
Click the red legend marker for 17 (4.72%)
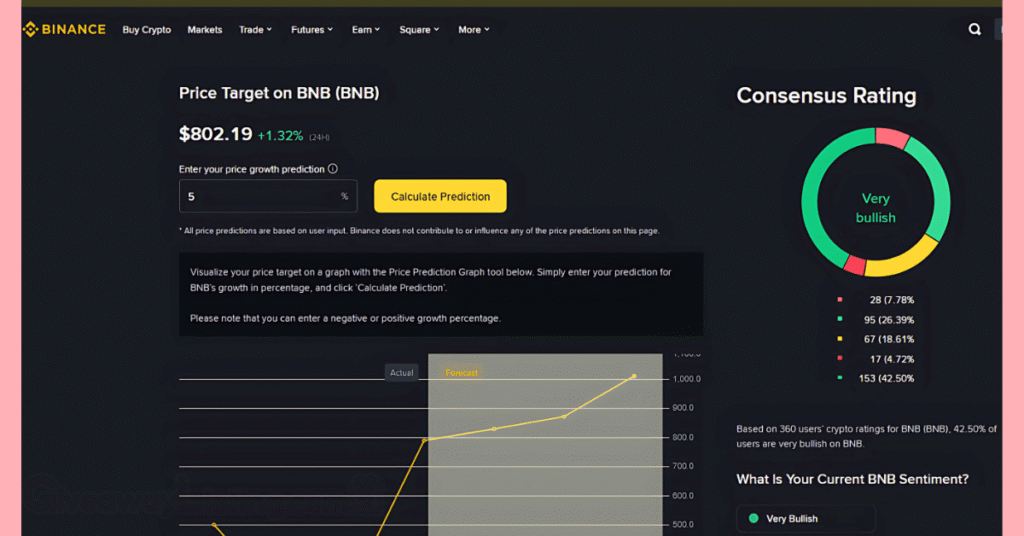(840, 358)
